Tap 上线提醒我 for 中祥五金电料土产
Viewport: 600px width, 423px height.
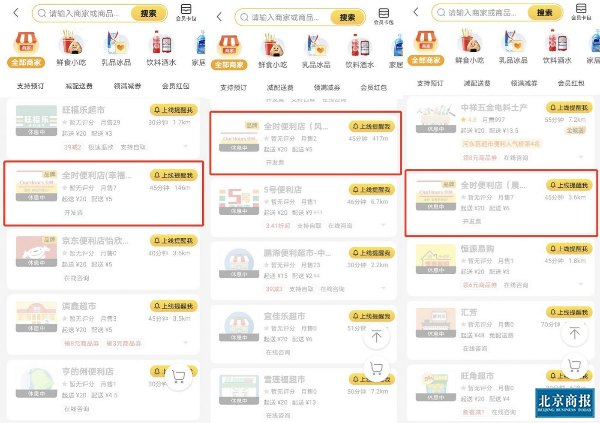(x=569, y=108)
